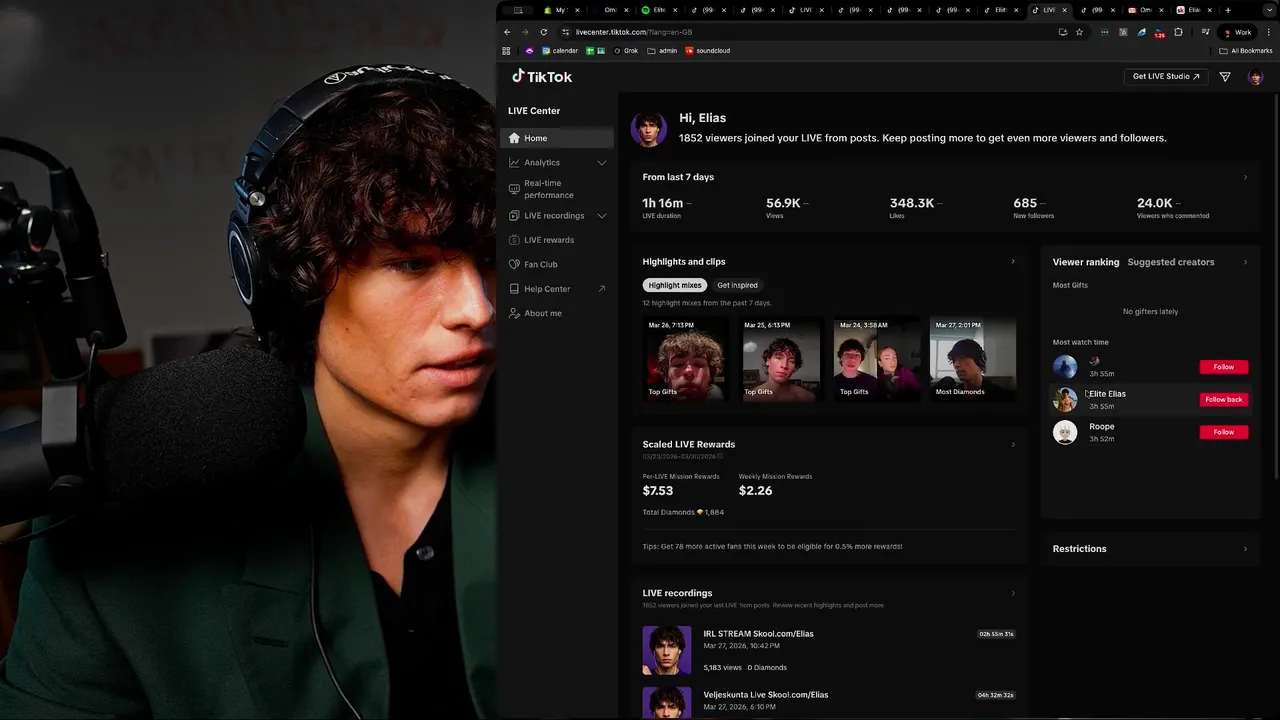Open the All Bookmarks folder
Viewport: 1280px width, 720px height.
1246,51
